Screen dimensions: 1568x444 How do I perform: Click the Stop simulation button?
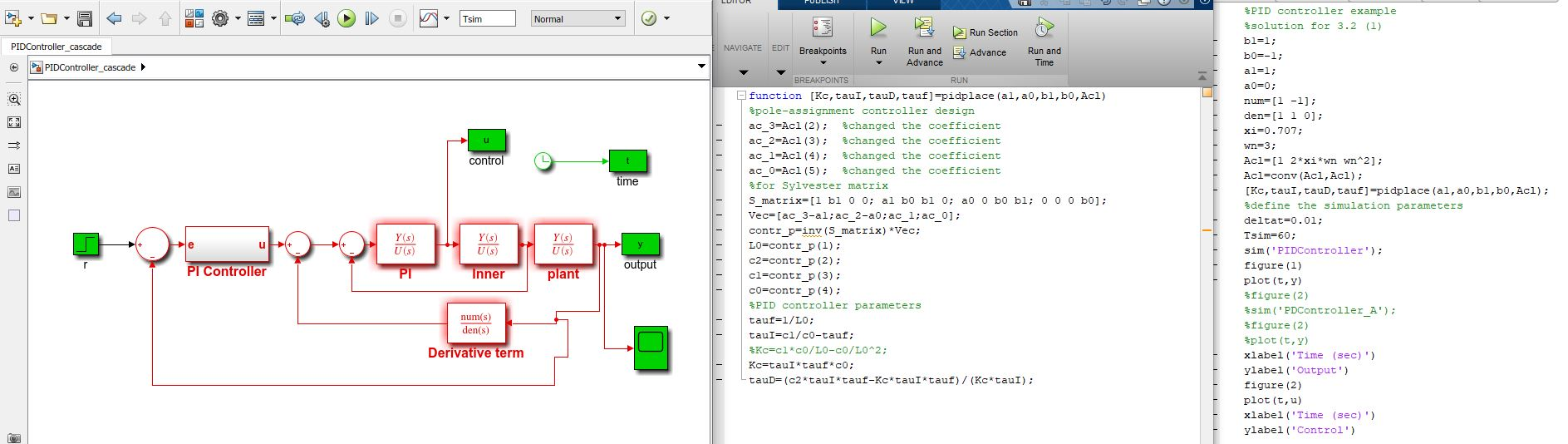[x=398, y=18]
